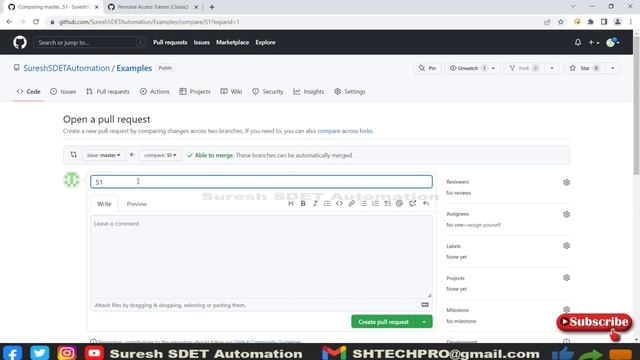Screen dimensions: 640x360
Task: Open Labels gear settings
Action: 567,246
